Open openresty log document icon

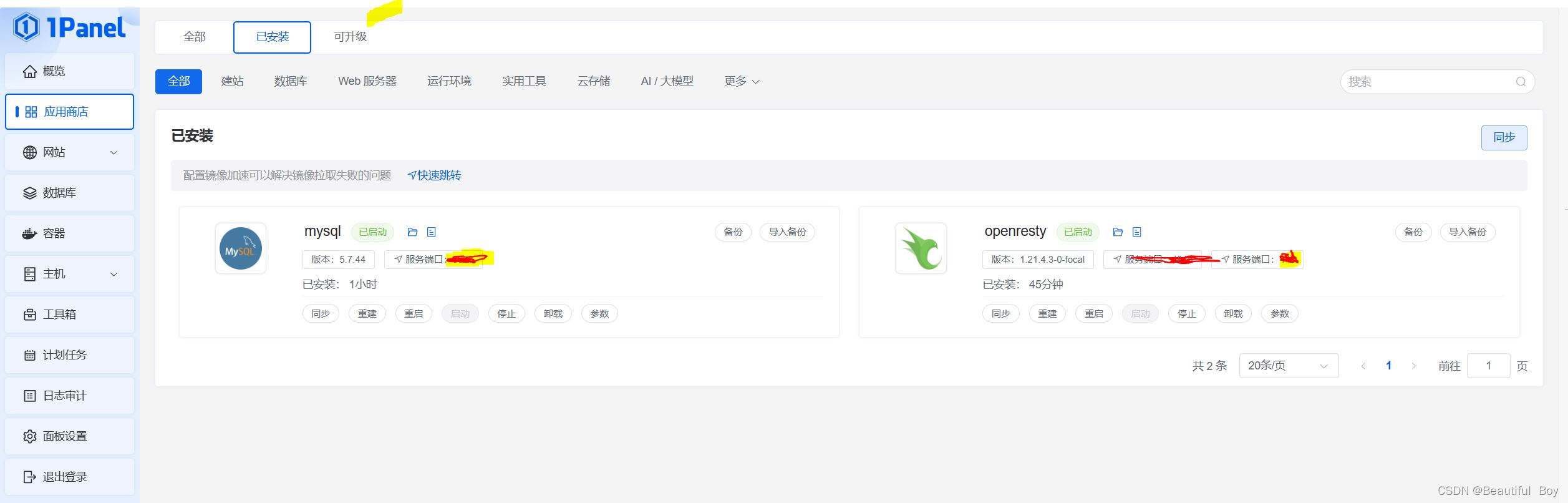(x=1136, y=232)
